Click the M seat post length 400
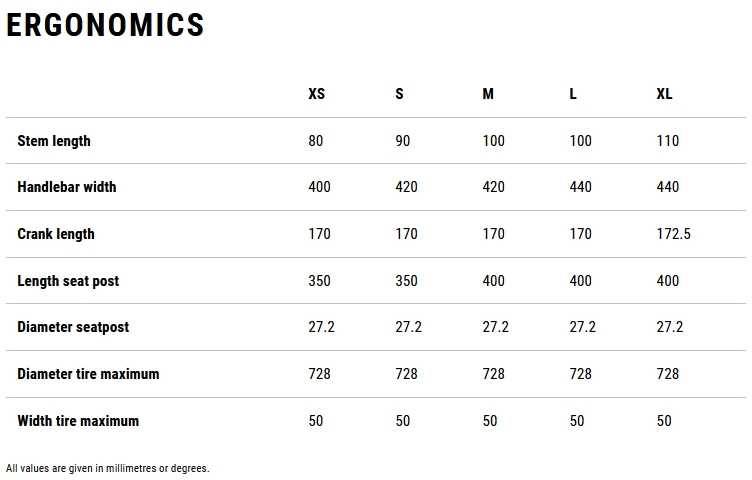This screenshot has height=480, width=752. coord(494,281)
